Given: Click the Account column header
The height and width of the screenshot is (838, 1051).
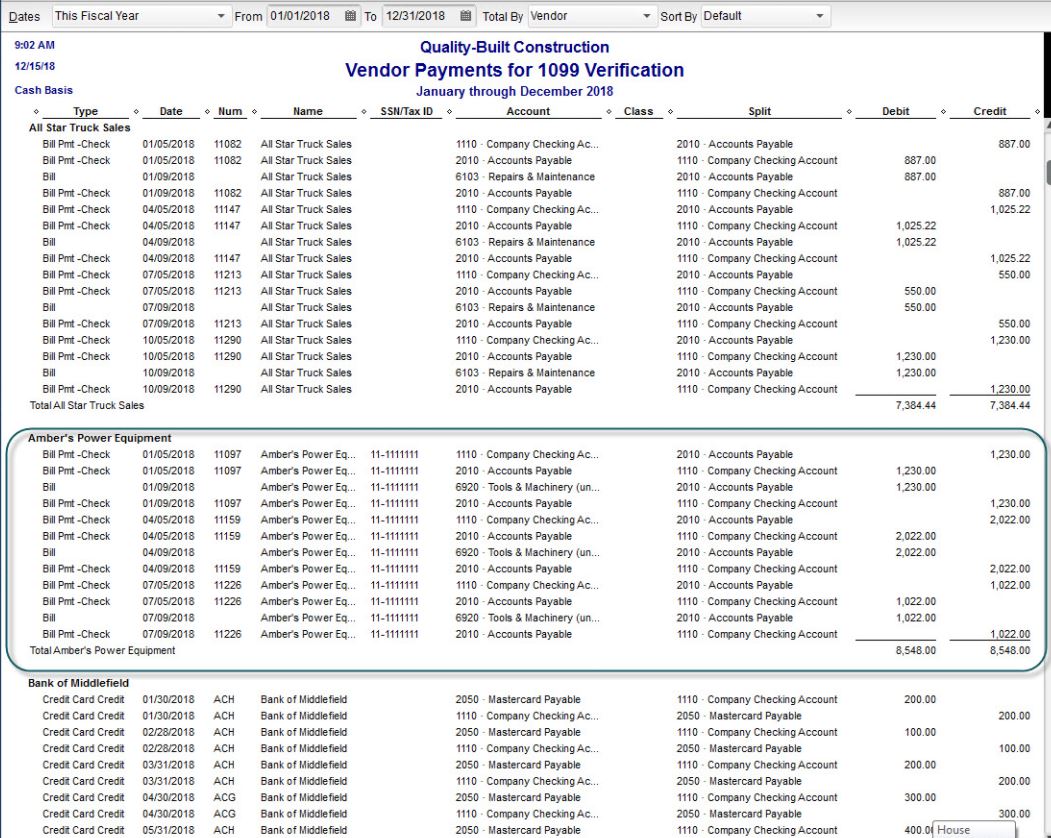Looking at the screenshot, I should pyautogui.click(x=528, y=112).
